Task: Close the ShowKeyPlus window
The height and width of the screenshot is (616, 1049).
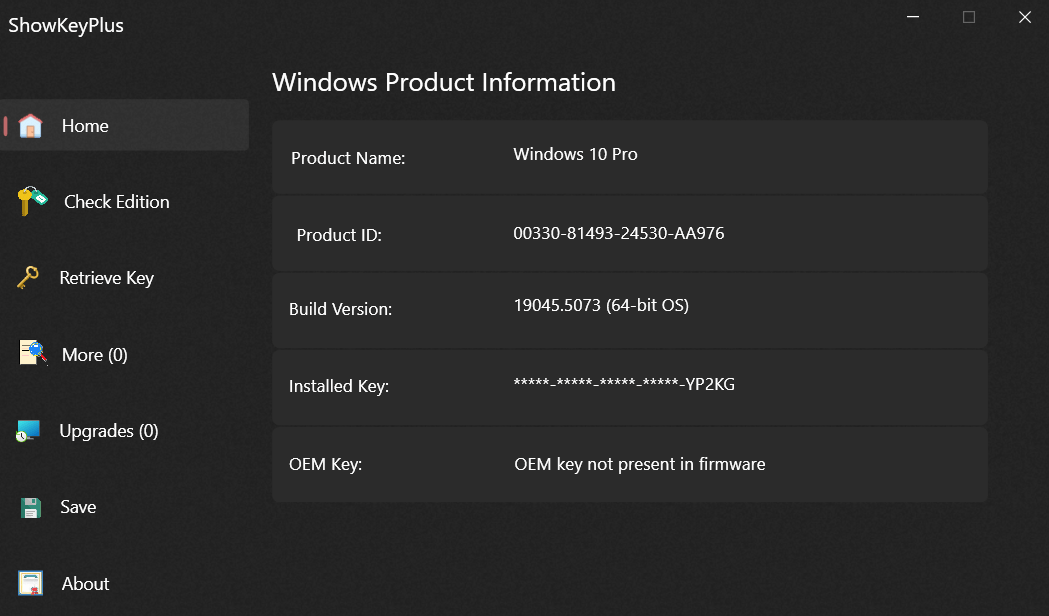Action: click(1025, 17)
